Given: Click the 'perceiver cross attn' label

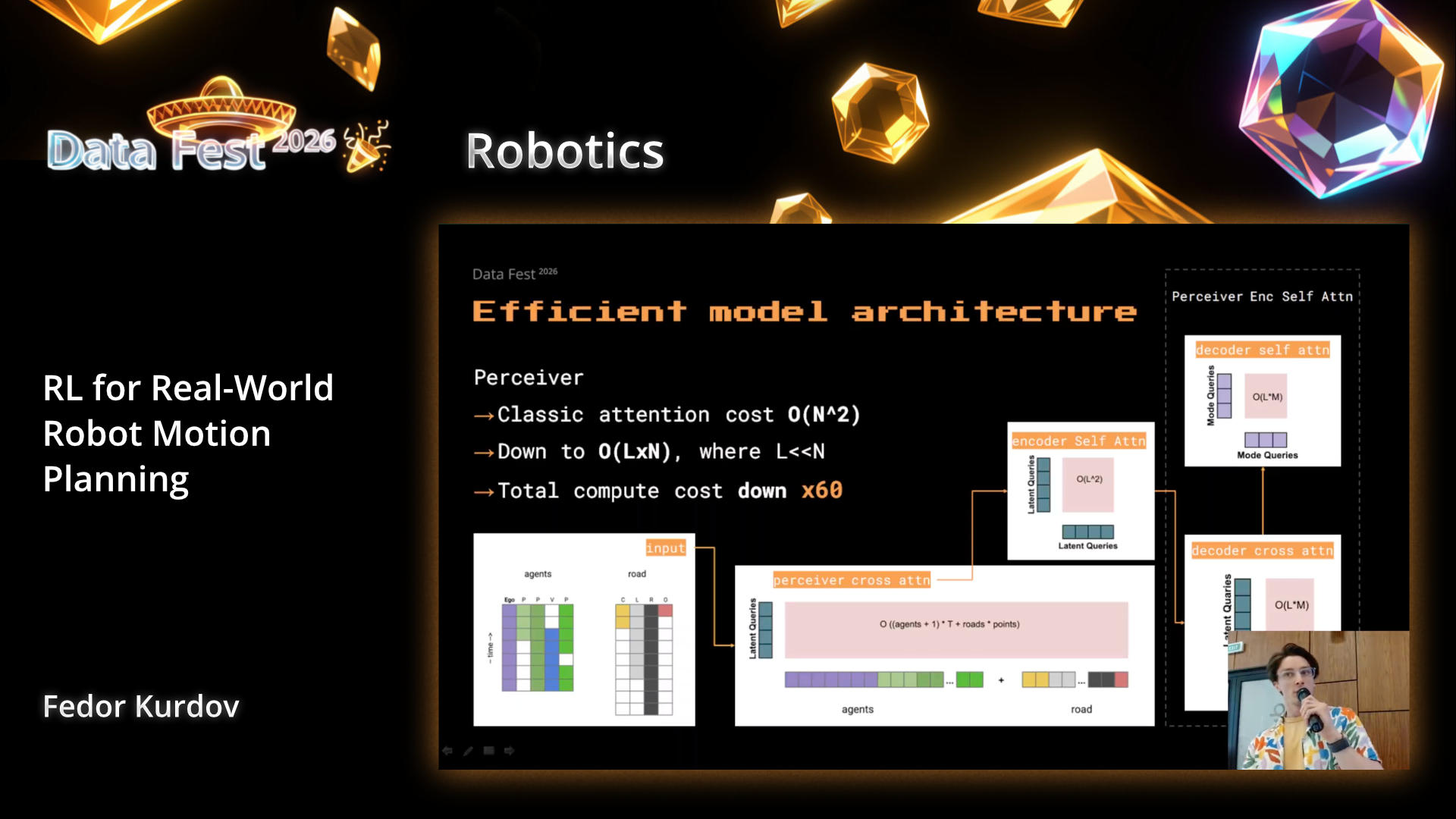Looking at the screenshot, I should tap(852, 580).
